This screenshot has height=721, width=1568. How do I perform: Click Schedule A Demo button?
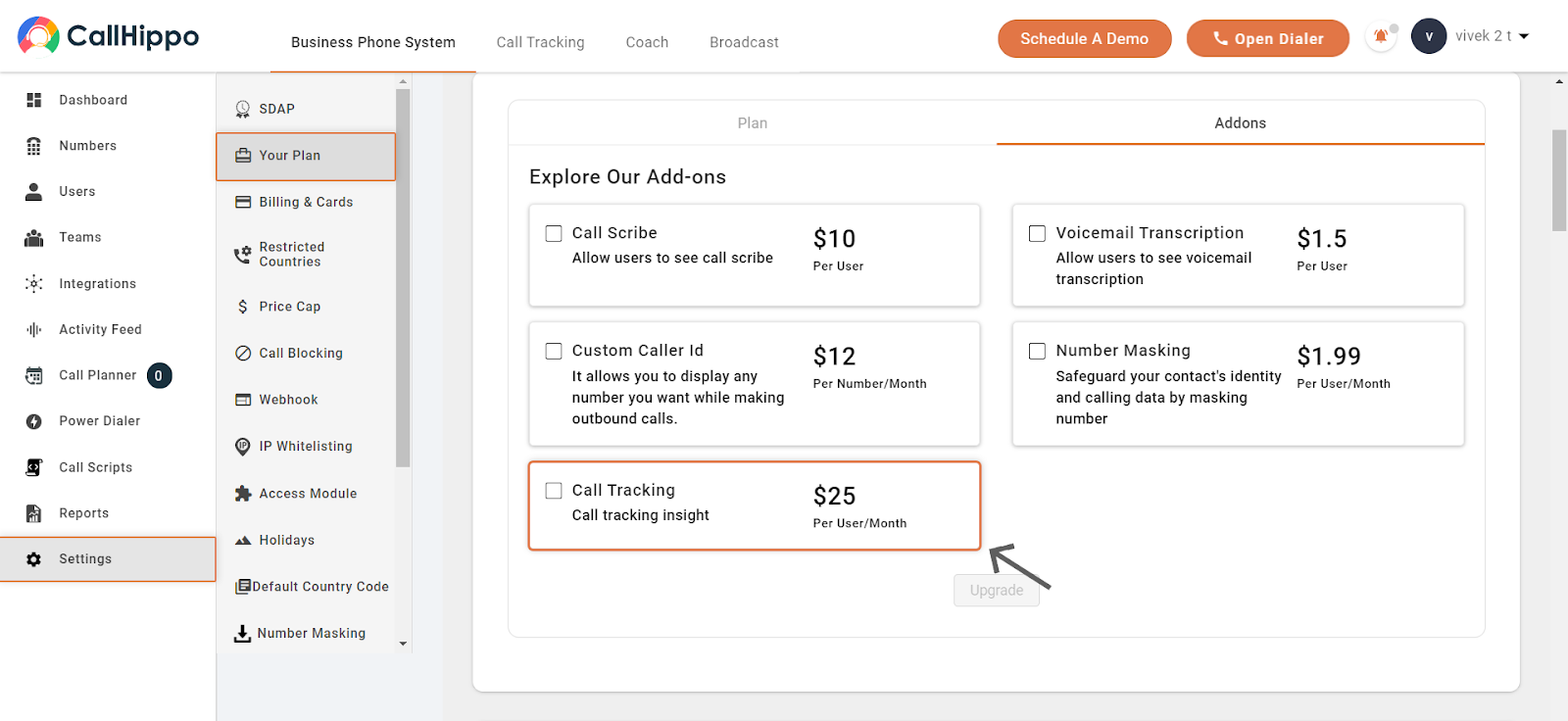tap(1084, 38)
